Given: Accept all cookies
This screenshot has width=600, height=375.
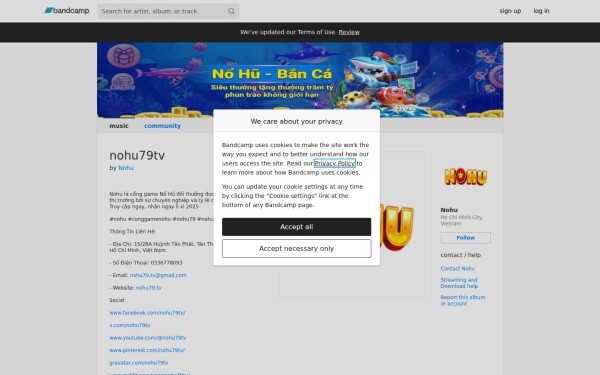Looking at the screenshot, I should point(296,227).
